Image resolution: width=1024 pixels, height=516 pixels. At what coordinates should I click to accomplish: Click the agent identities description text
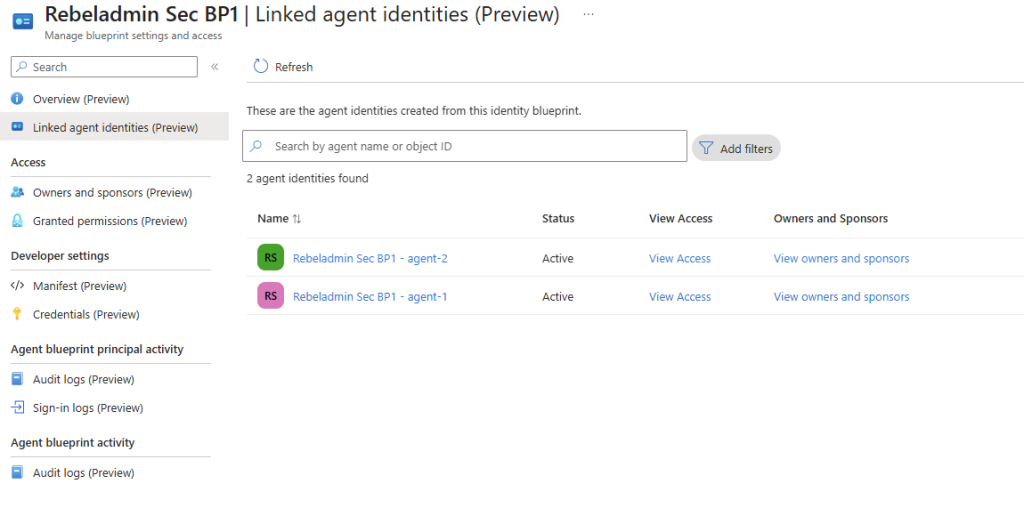tap(414, 111)
